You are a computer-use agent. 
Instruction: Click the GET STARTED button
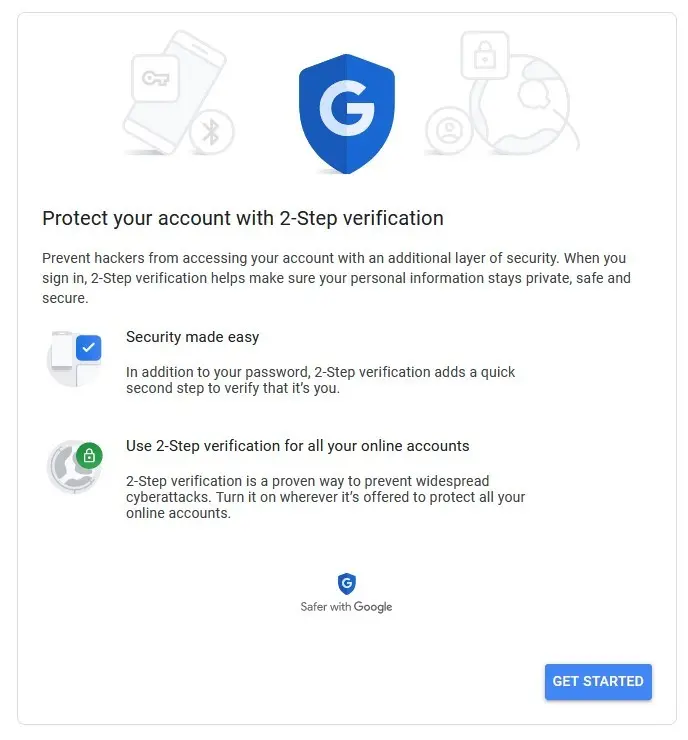598,681
